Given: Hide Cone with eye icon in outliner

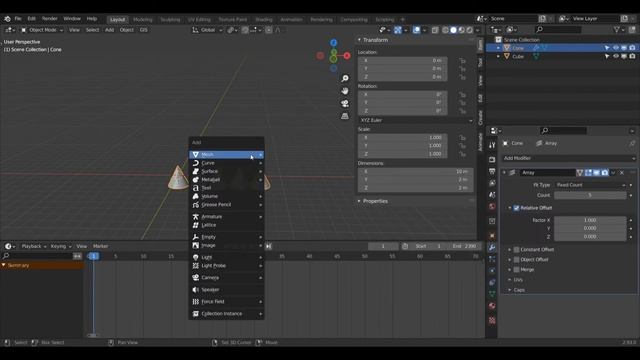Looking at the screenshot, I should pyautogui.click(x=616, y=48).
